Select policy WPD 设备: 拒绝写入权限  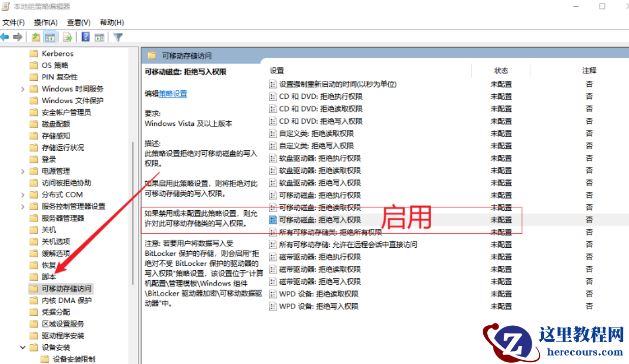[319, 307]
